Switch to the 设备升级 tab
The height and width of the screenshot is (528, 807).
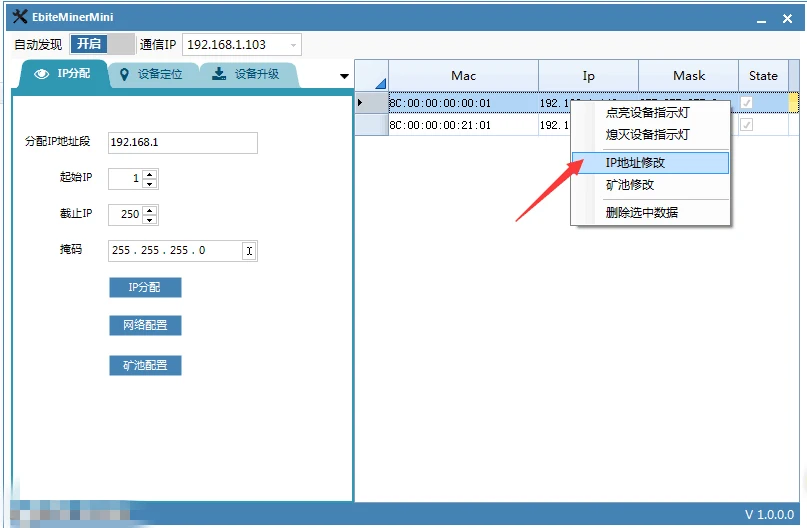(x=248, y=75)
